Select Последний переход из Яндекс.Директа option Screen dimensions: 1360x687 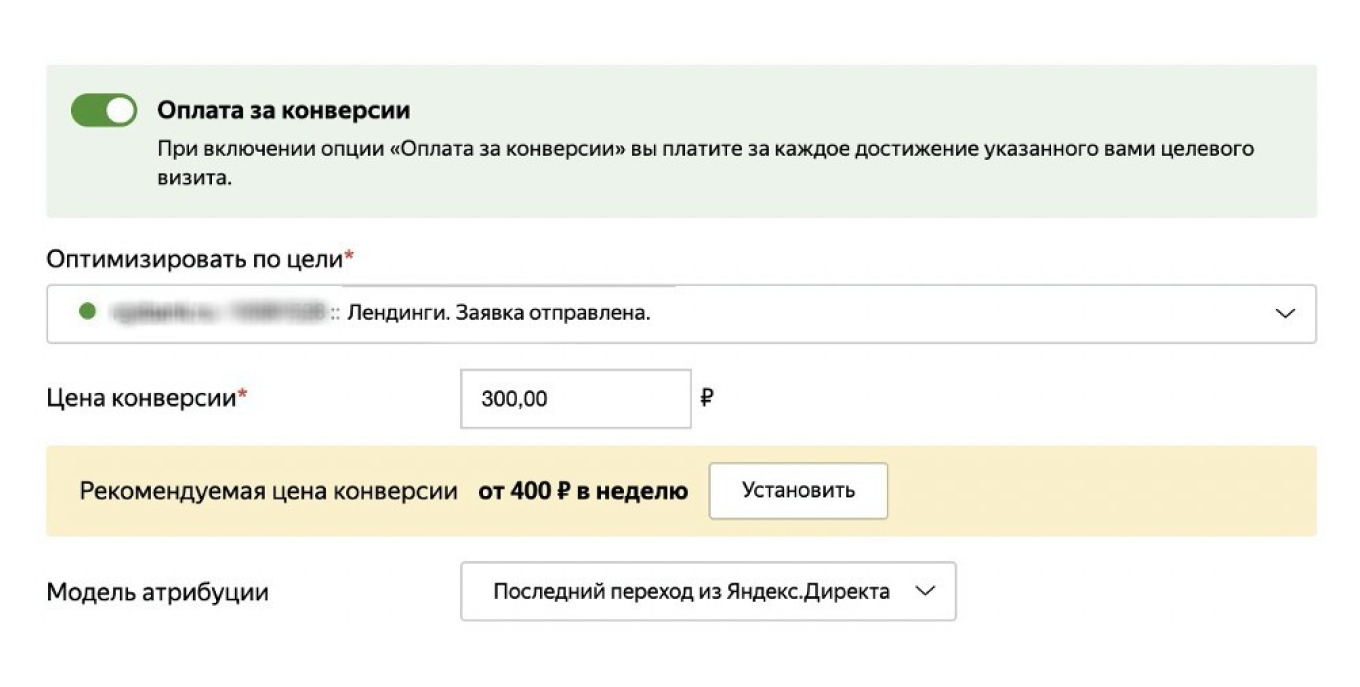point(688,591)
